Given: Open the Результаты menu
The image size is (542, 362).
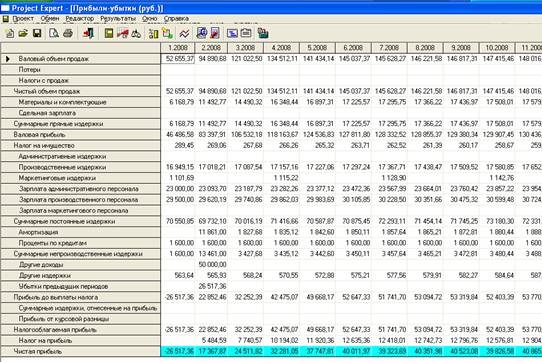Looking at the screenshot, I should coord(118,18).
